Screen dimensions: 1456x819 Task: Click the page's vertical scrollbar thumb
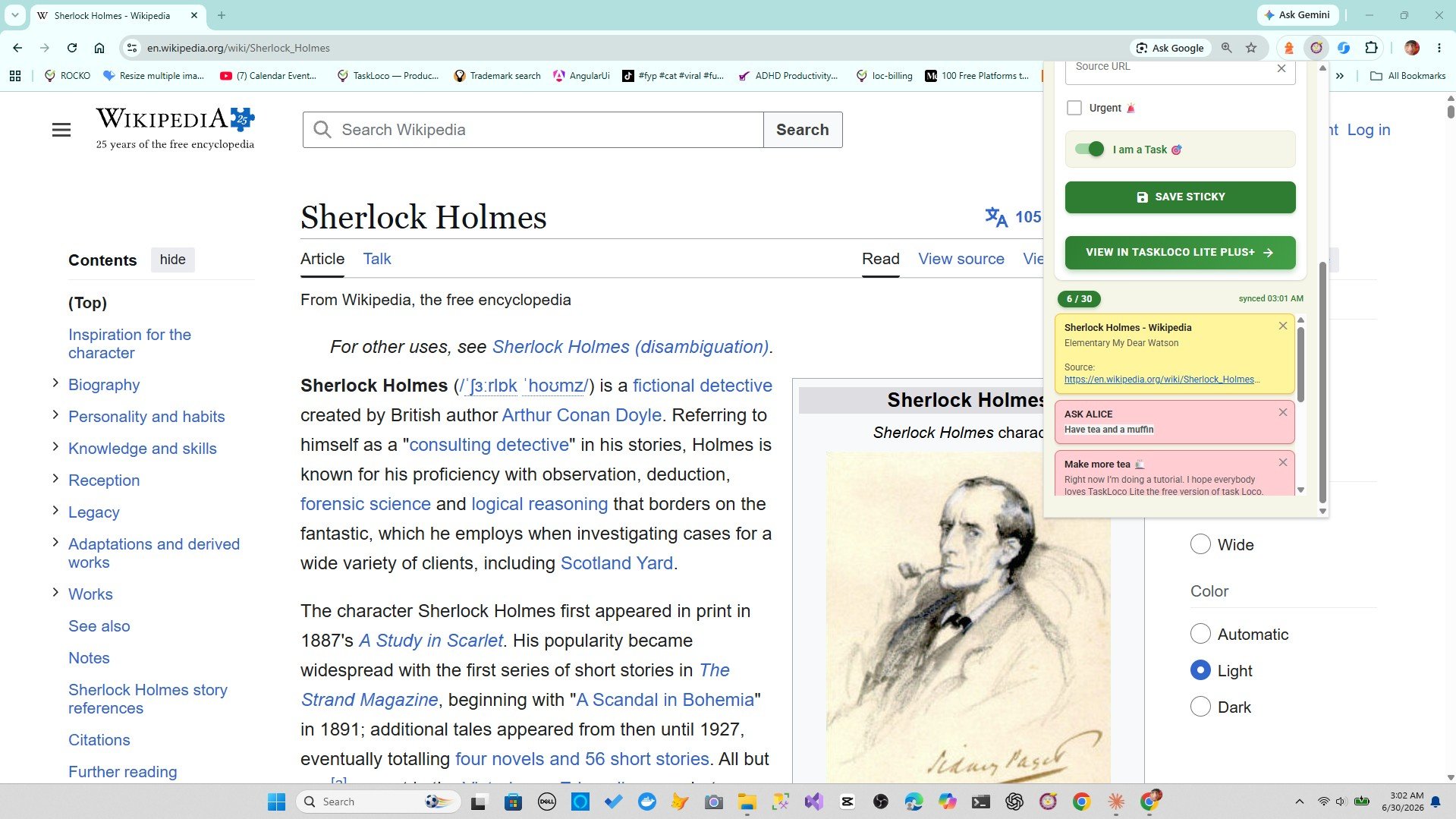pyautogui.click(x=1451, y=112)
